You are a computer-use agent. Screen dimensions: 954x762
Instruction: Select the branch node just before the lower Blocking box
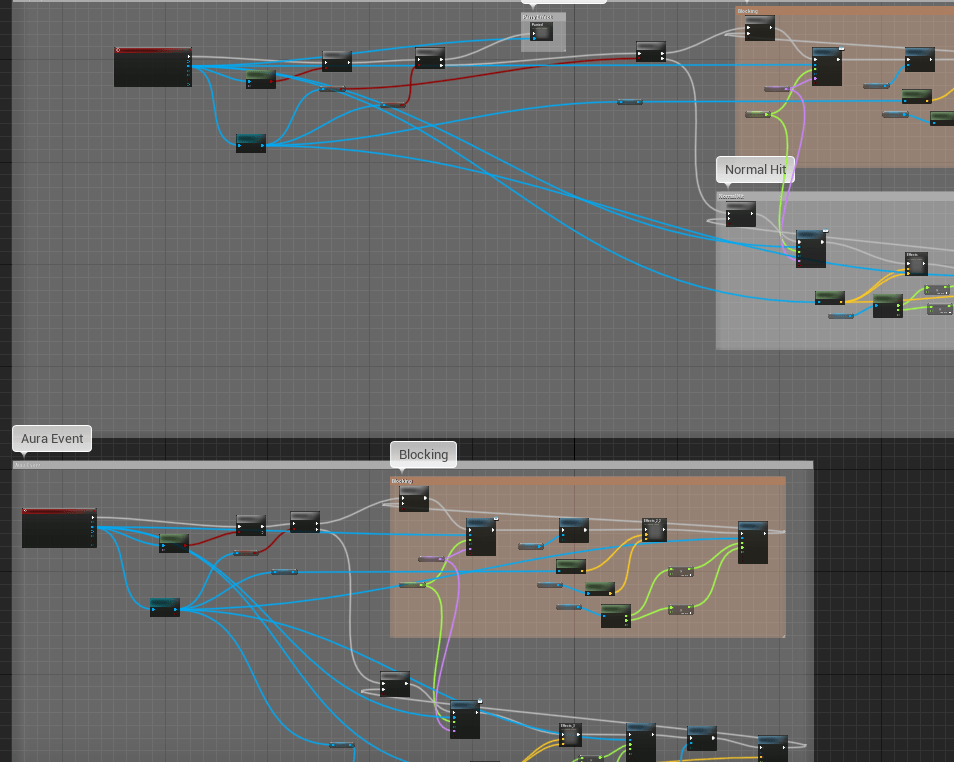[x=305, y=522]
